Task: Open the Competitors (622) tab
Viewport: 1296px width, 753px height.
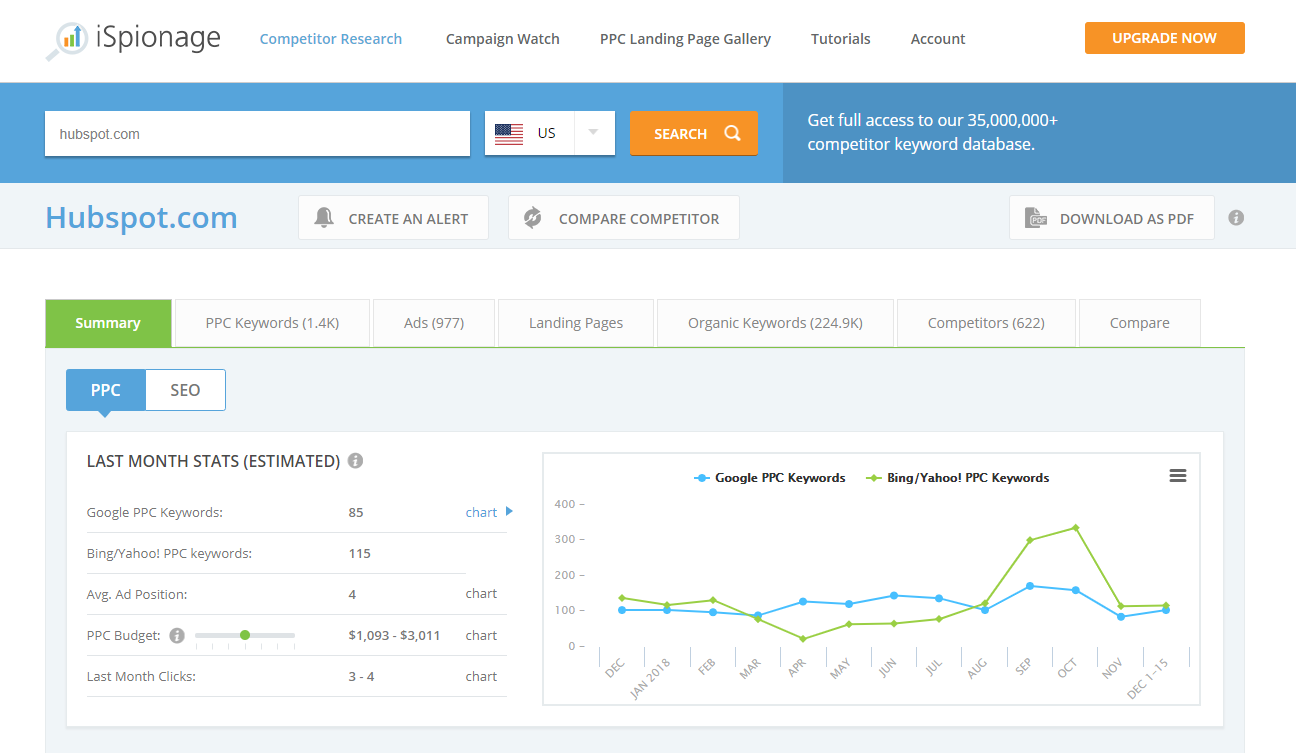Action: pos(986,323)
